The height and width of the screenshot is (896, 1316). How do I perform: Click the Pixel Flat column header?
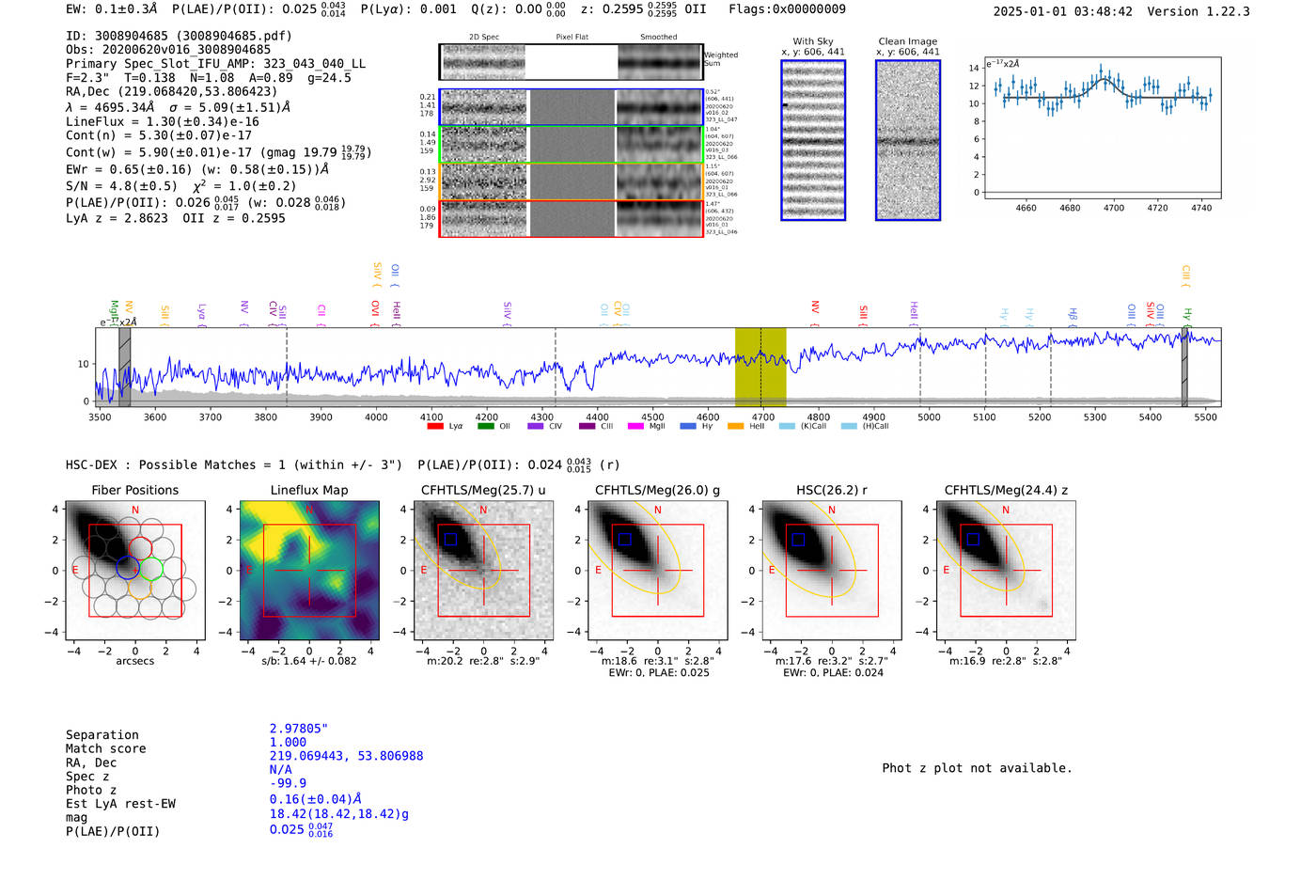[x=572, y=38]
